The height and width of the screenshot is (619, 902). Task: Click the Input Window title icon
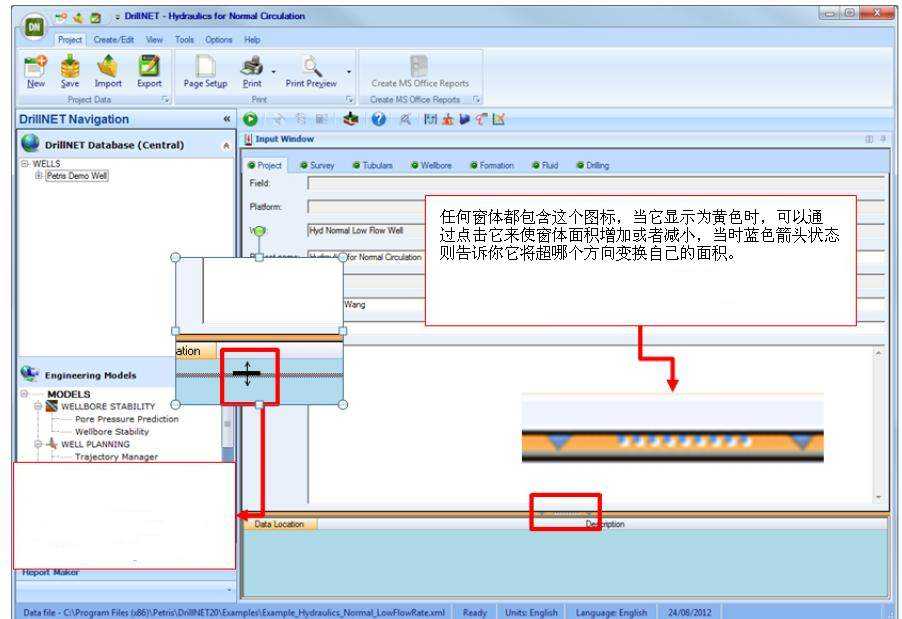point(249,139)
